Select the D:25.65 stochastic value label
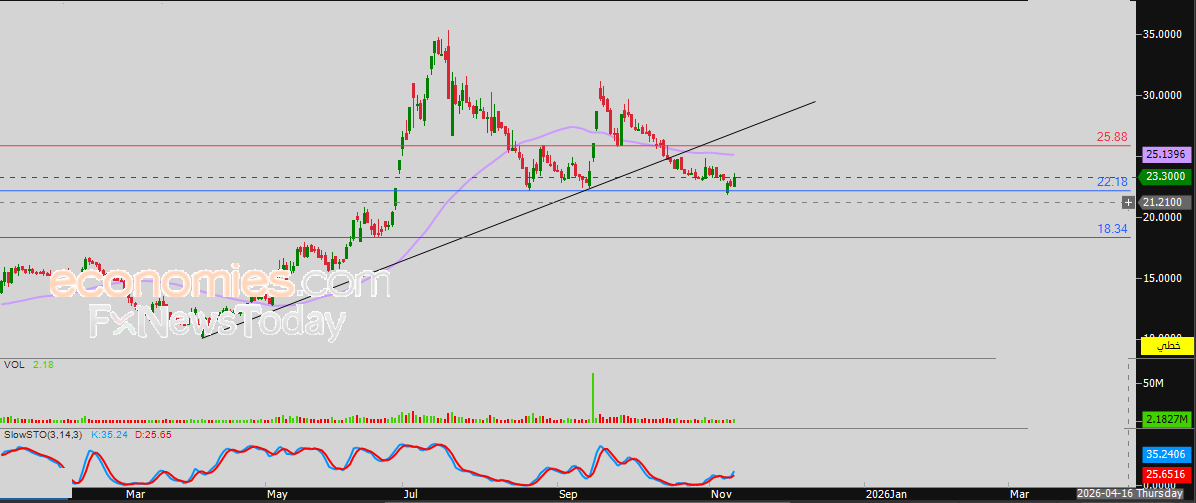The image size is (1196, 503). click(153, 435)
